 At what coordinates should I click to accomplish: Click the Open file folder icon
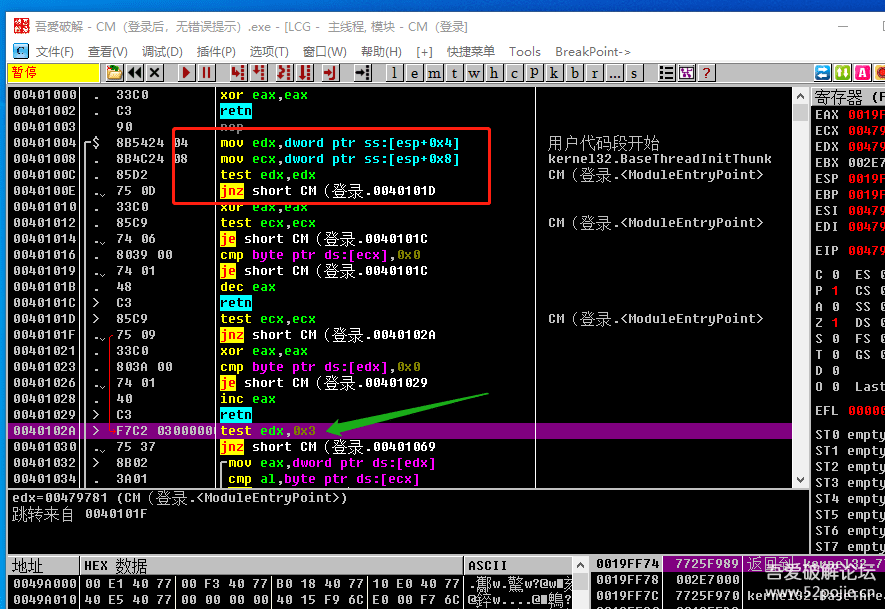(115, 73)
